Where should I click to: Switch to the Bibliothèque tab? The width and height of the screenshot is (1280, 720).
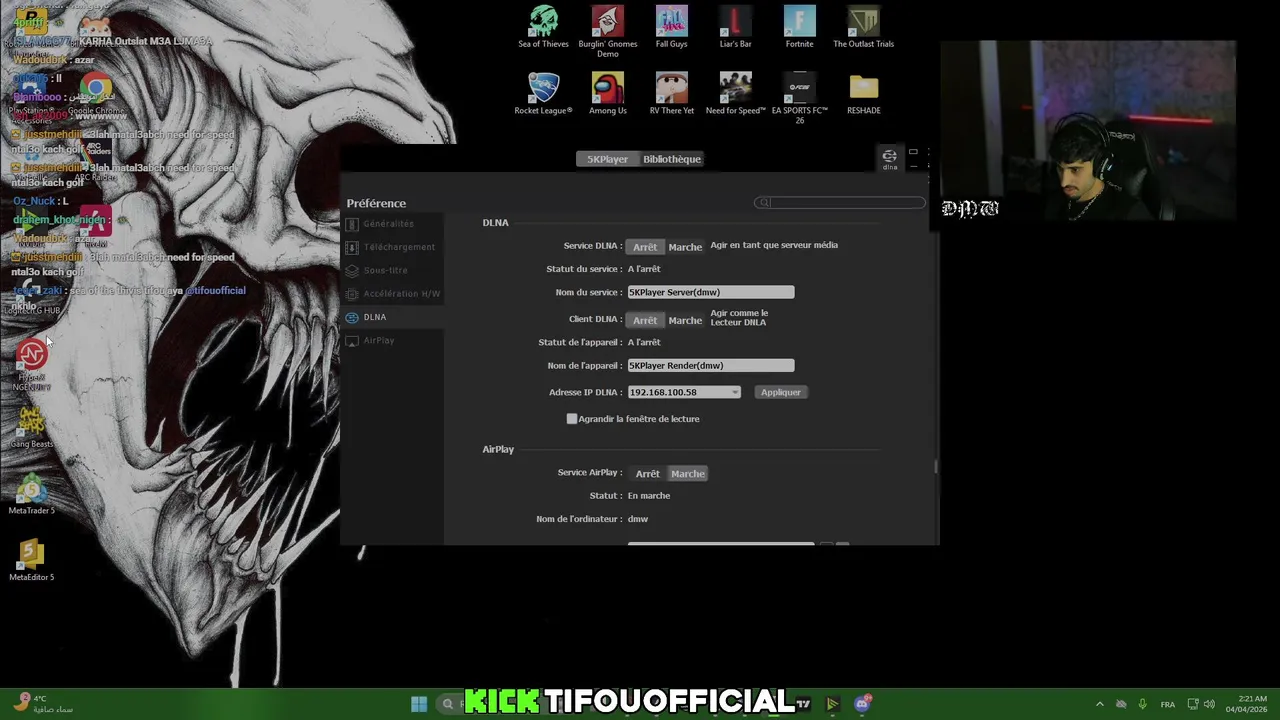[x=672, y=159]
